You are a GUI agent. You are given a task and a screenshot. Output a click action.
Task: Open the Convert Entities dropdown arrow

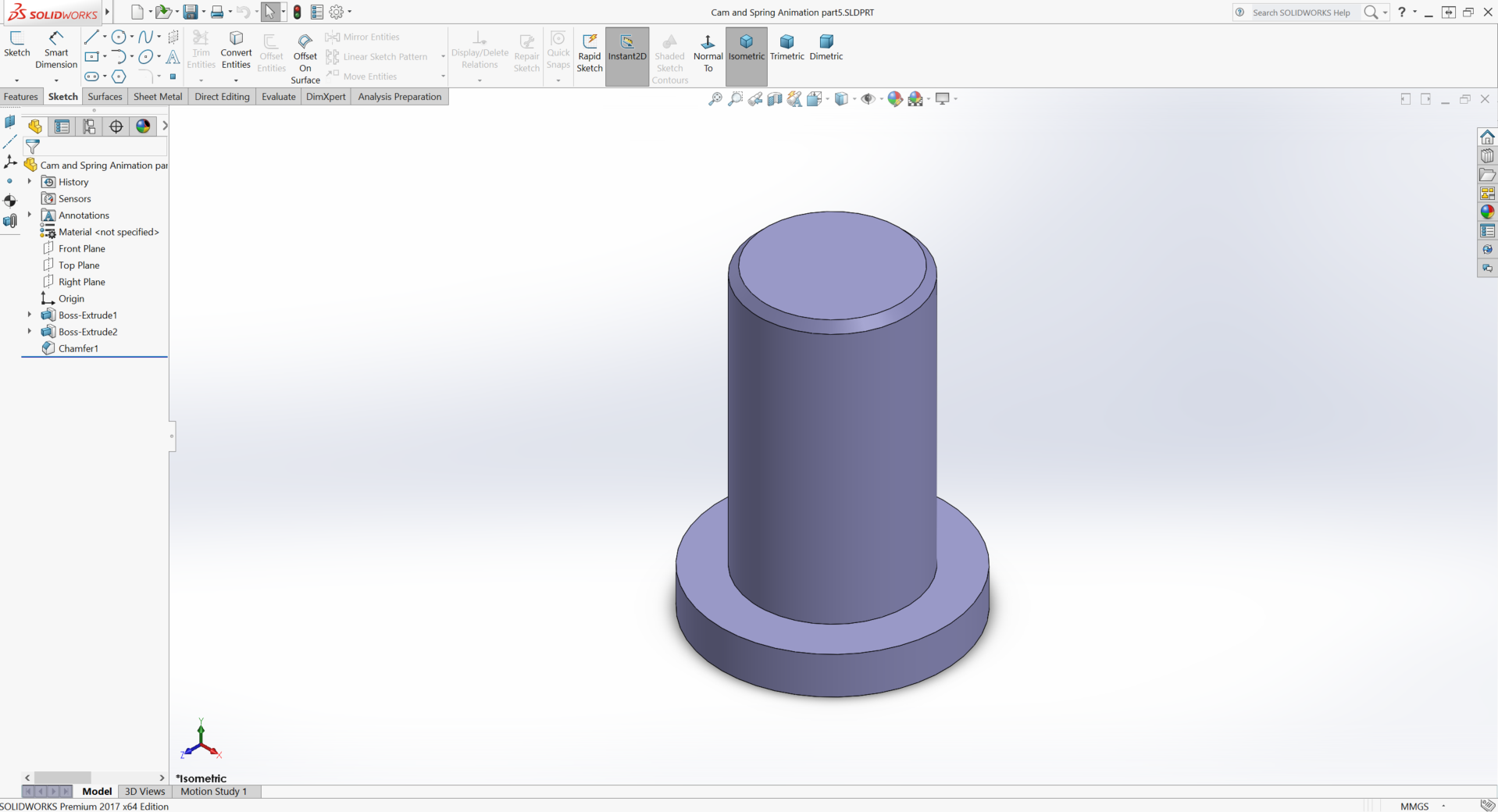236,80
